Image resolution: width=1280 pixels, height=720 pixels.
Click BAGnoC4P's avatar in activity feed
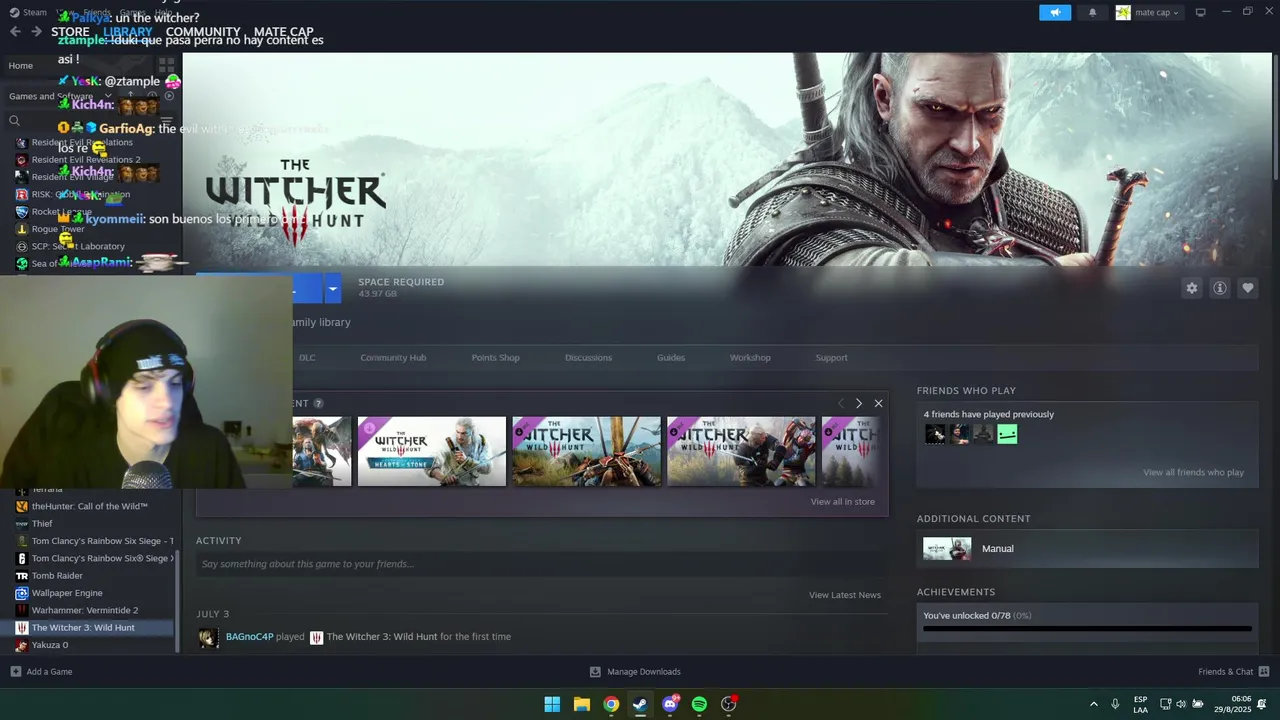(208, 637)
